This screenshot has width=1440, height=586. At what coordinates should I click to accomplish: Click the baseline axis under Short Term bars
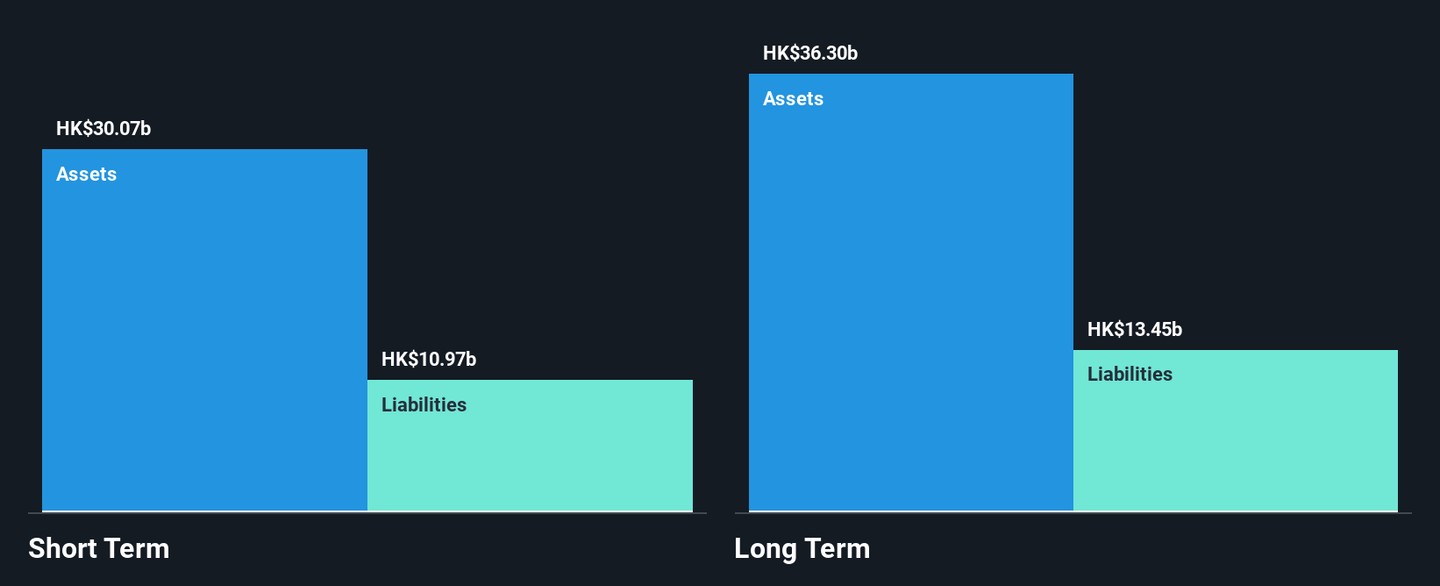coord(367,513)
